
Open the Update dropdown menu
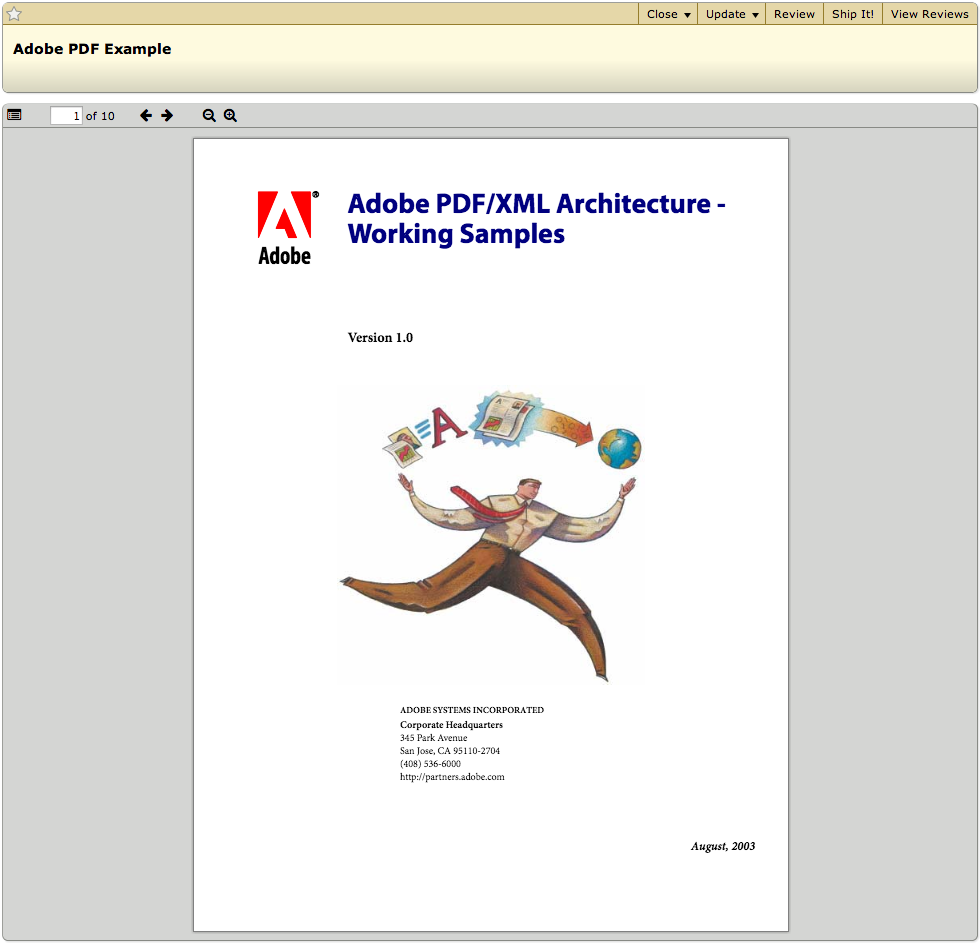click(x=731, y=14)
